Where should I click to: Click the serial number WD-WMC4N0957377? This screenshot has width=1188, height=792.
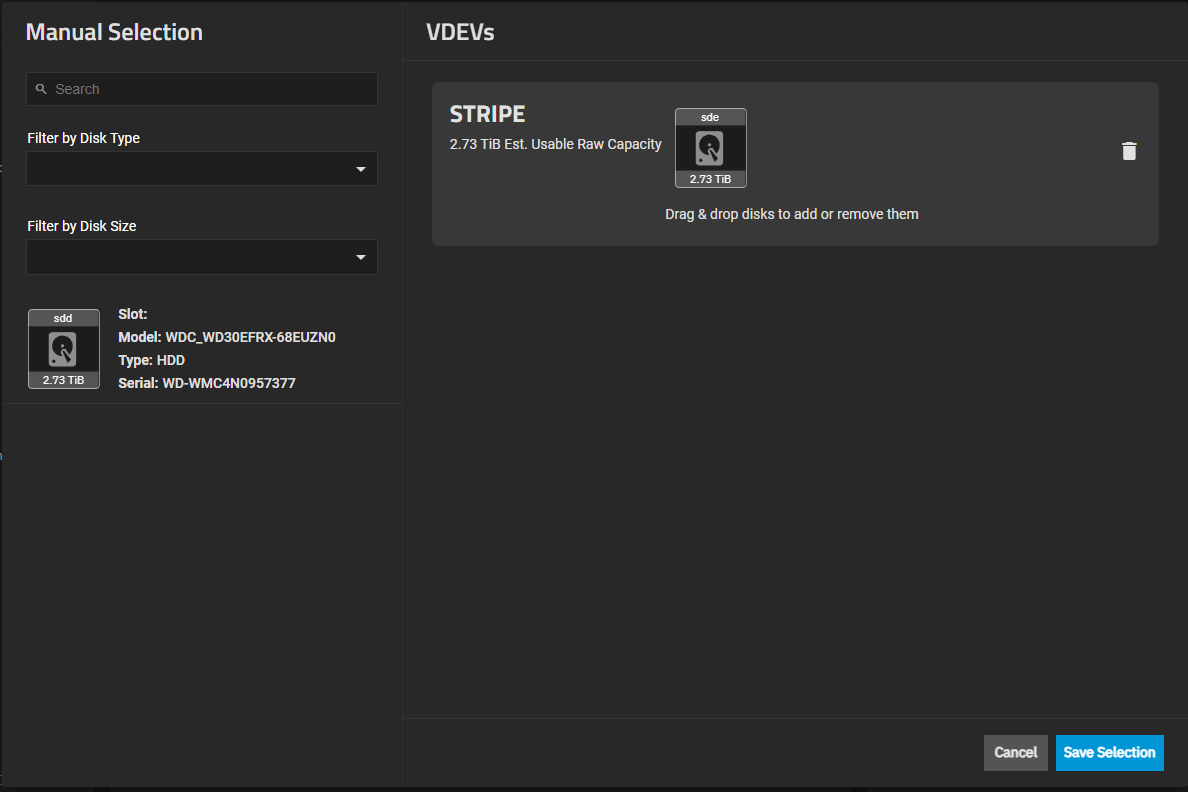(229, 383)
